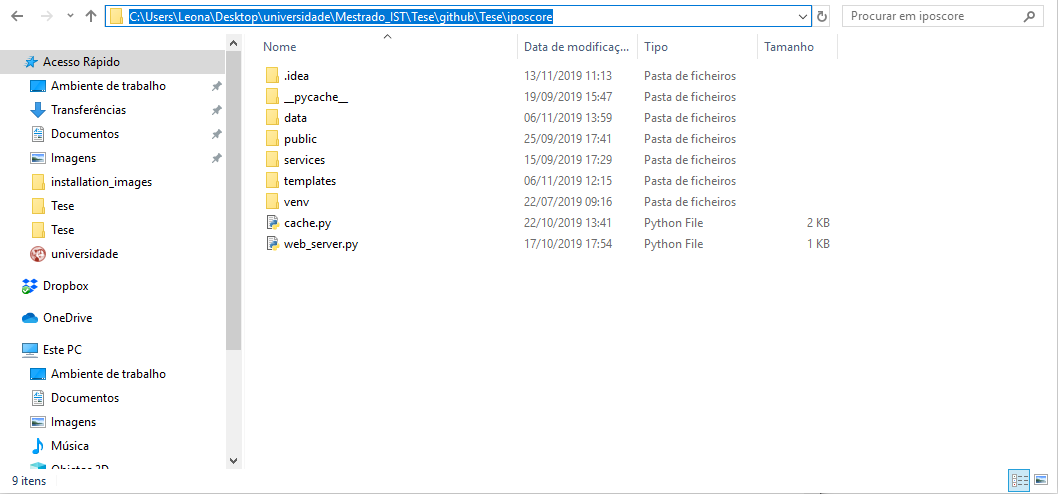Screen dimensions: 1058x494
Task: Select the public folder icon
Action: (x=272, y=138)
